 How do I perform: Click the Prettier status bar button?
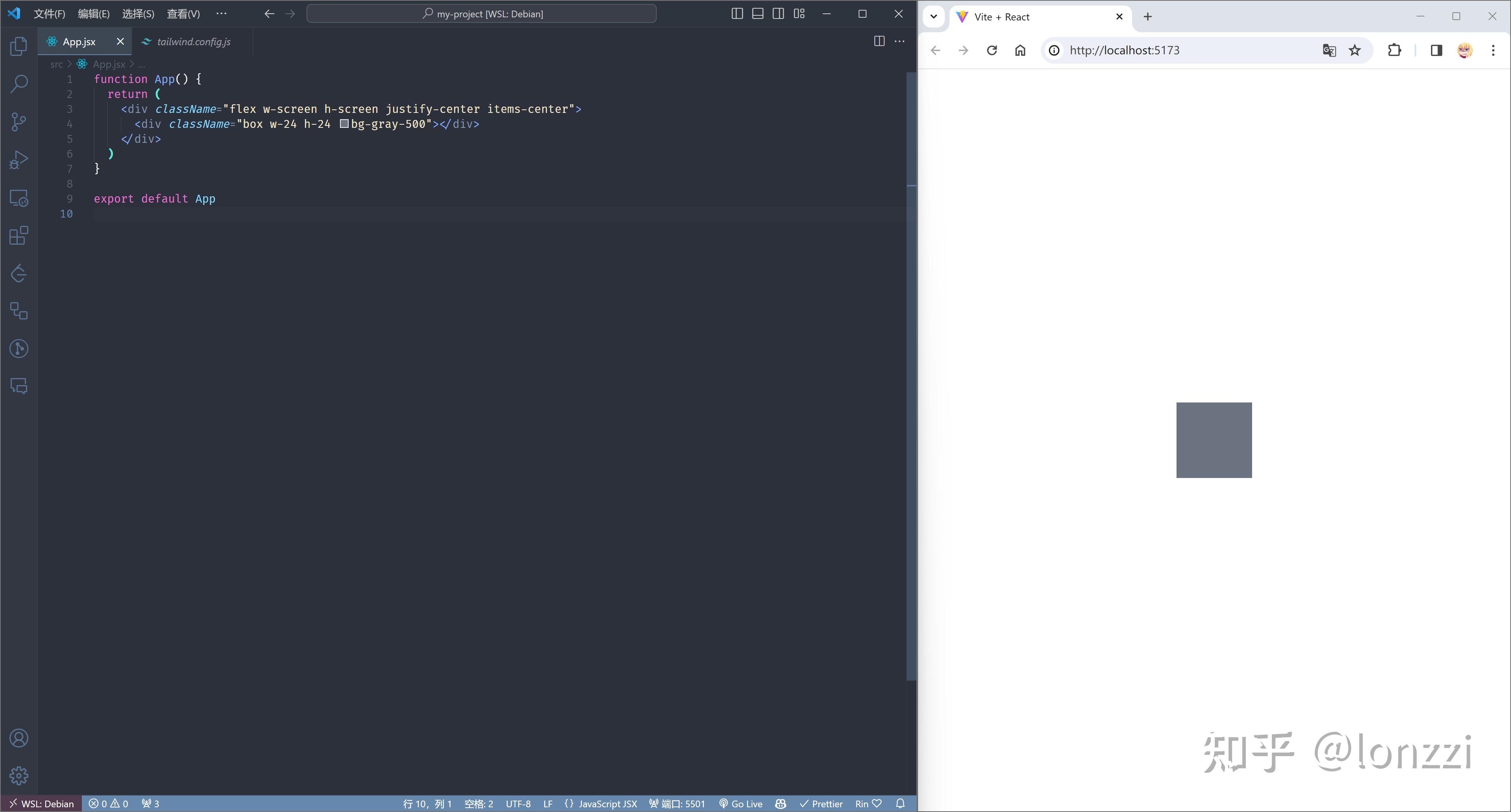click(x=820, y=804)
